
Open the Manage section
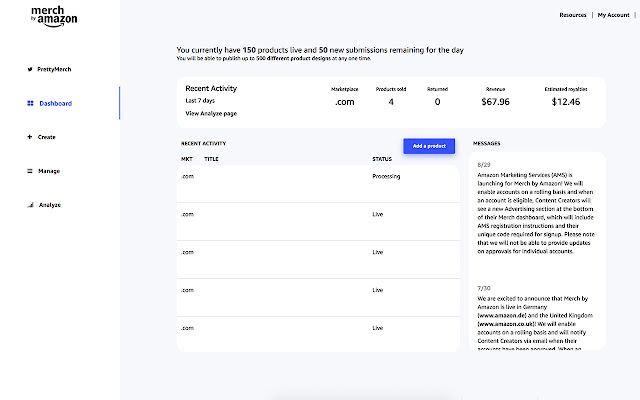49,171
